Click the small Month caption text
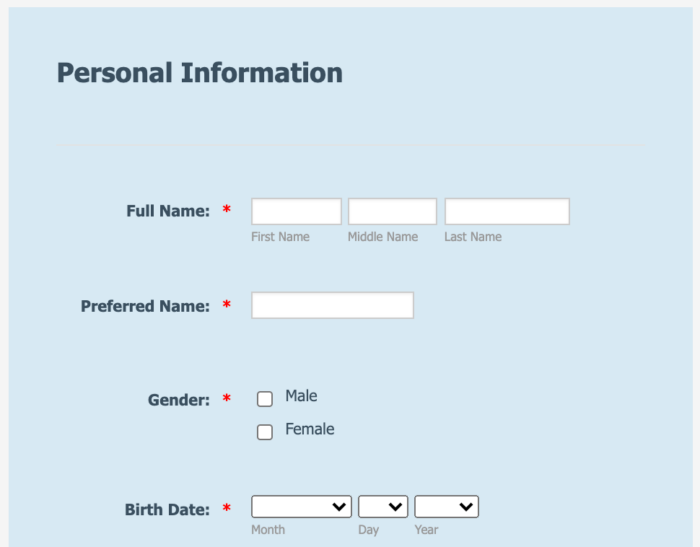The height and width of the screenshot is (547, 700). coord(268,530)
